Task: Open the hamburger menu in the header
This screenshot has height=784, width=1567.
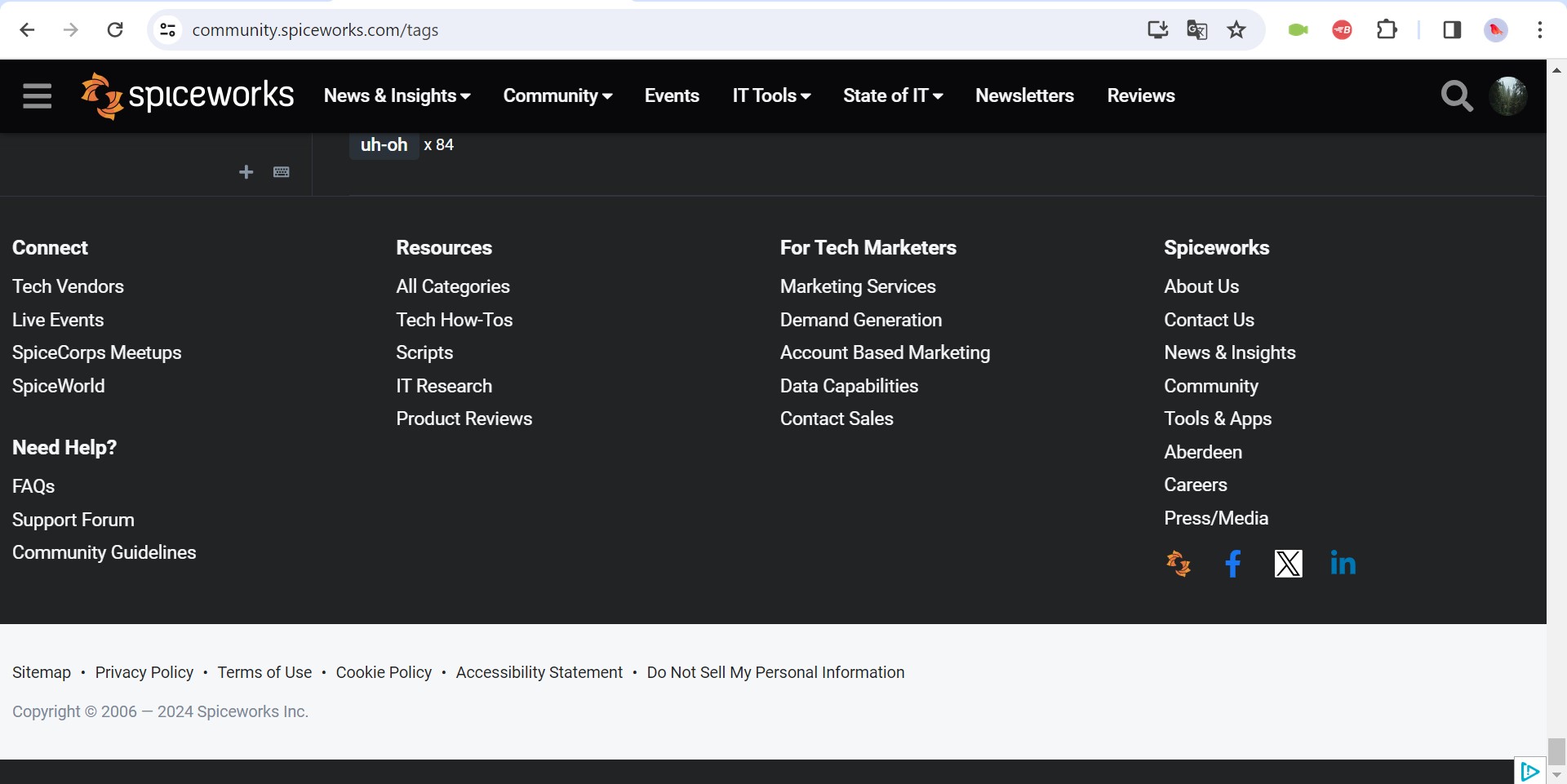Action: (37, 95)
